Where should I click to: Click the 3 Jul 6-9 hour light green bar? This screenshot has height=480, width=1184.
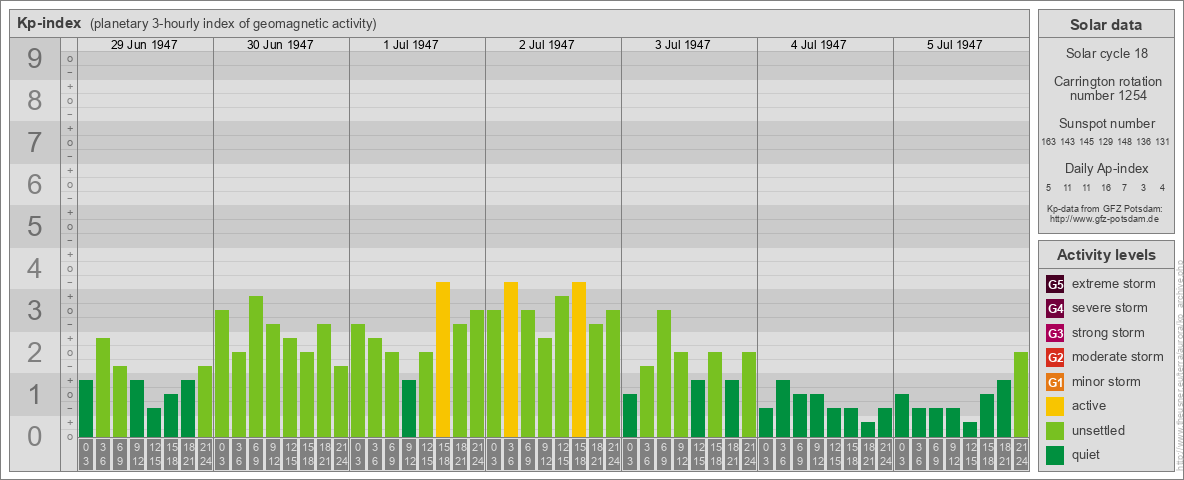tap(664, 374)
